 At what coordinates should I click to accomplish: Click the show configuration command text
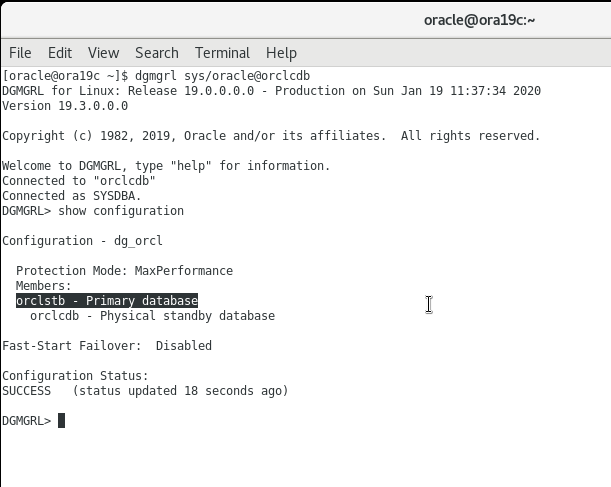121,211
